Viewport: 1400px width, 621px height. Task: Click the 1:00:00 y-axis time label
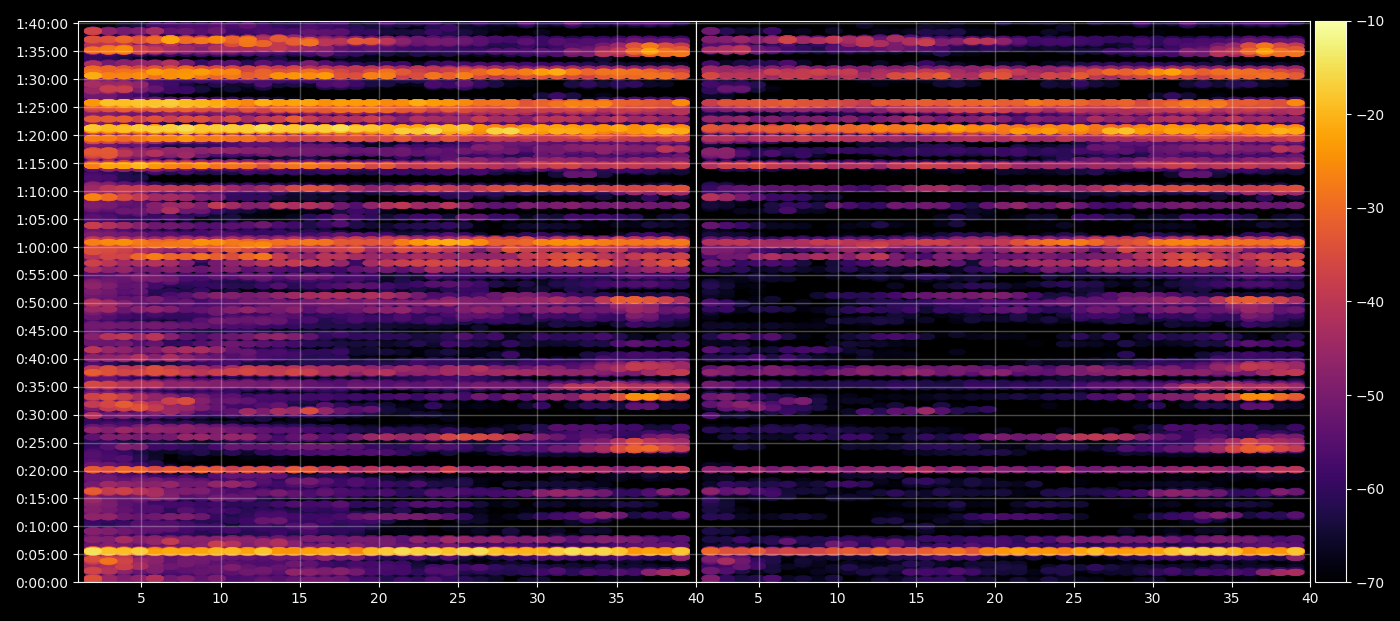point(43,248)
